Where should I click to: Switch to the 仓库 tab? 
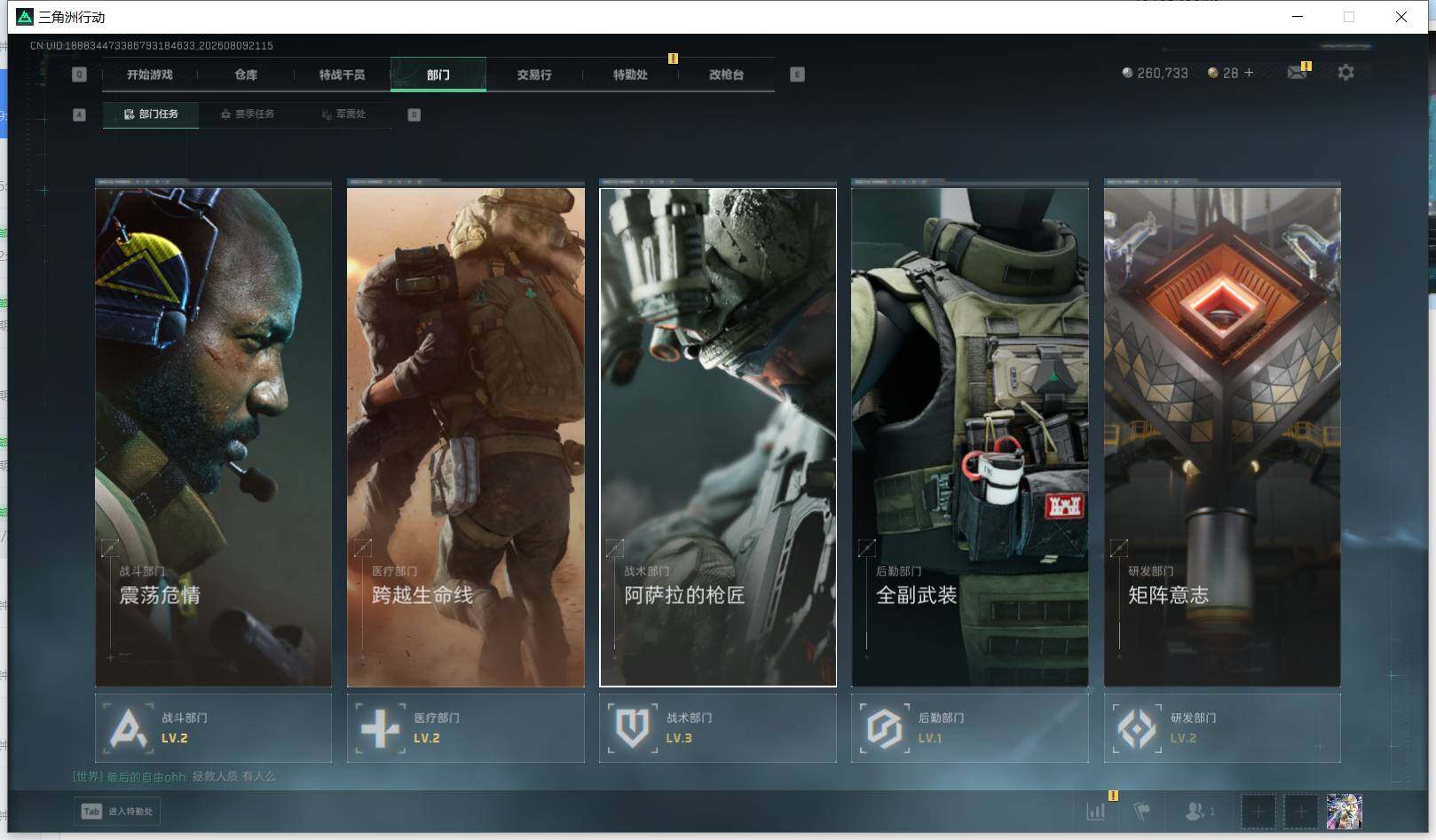(x=246, y=75)
